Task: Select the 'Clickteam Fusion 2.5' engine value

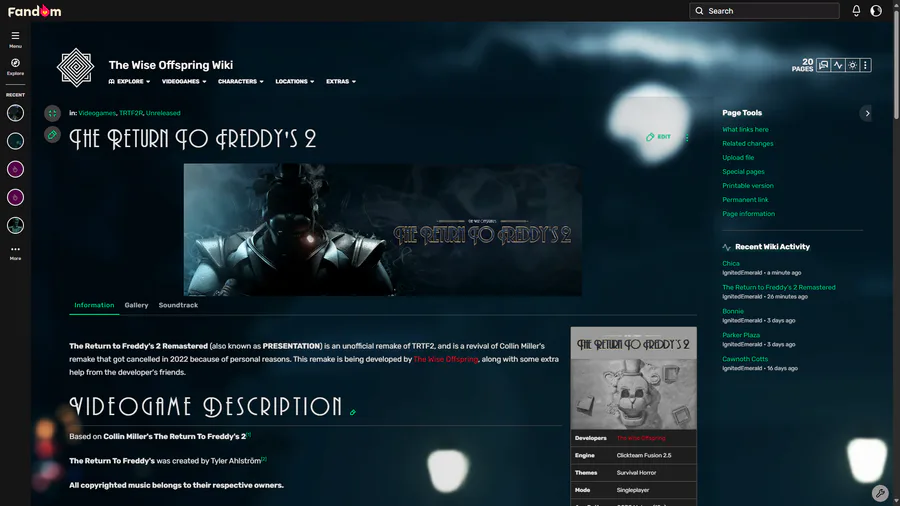Action: point(643,456)
